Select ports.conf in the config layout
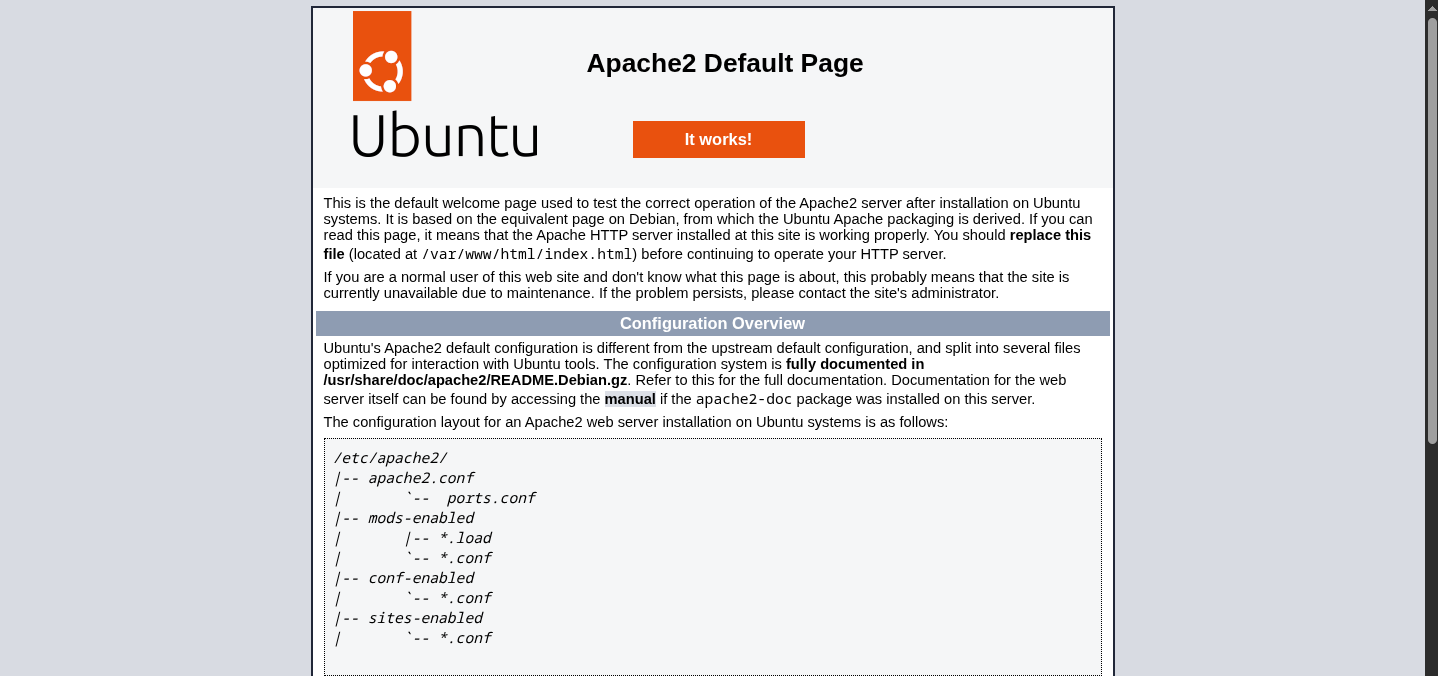The height and width of the screenshot is (676, 1438). coord(490,498)
